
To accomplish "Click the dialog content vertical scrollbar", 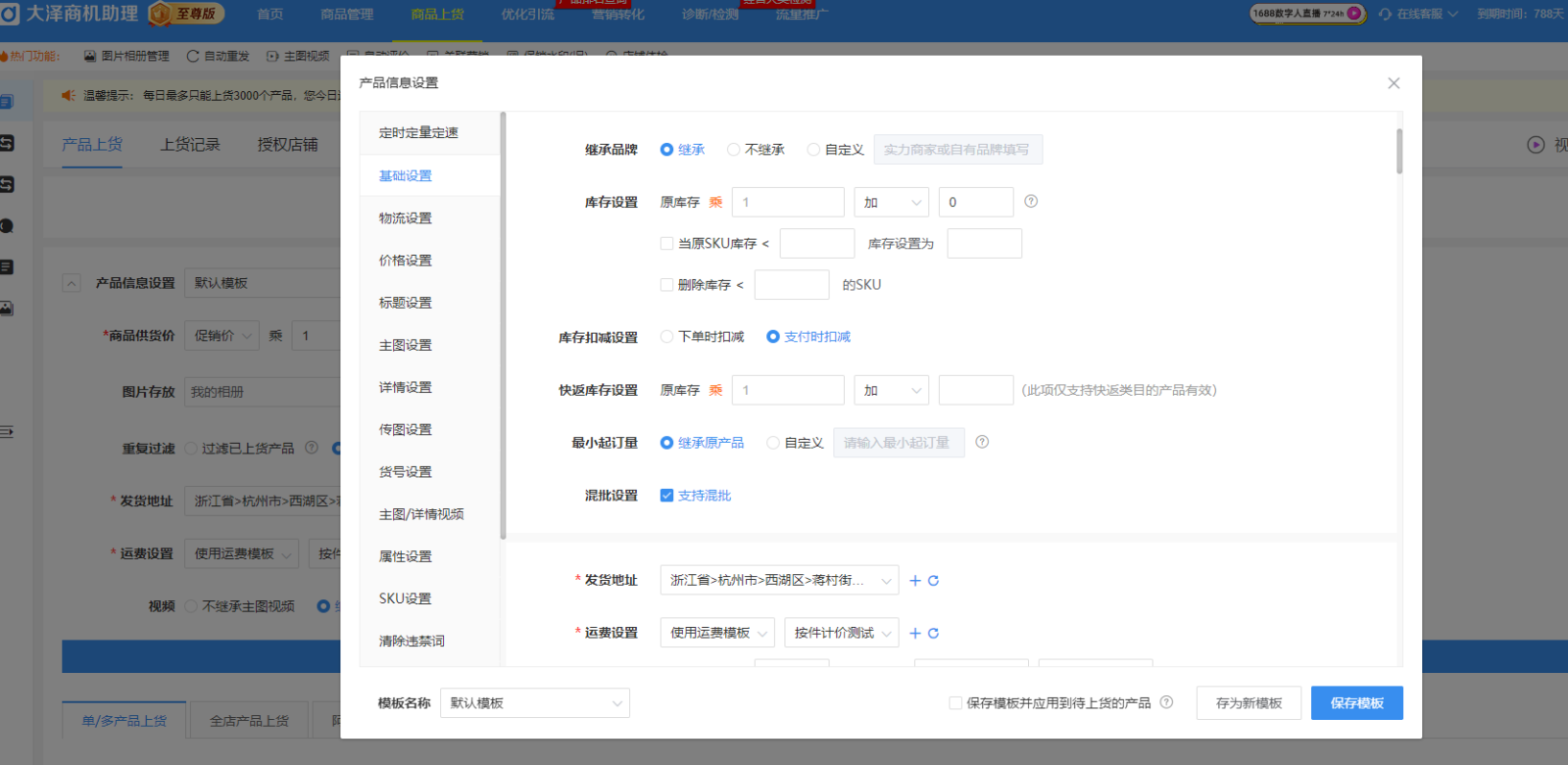I will click(x=1399, y=151).
